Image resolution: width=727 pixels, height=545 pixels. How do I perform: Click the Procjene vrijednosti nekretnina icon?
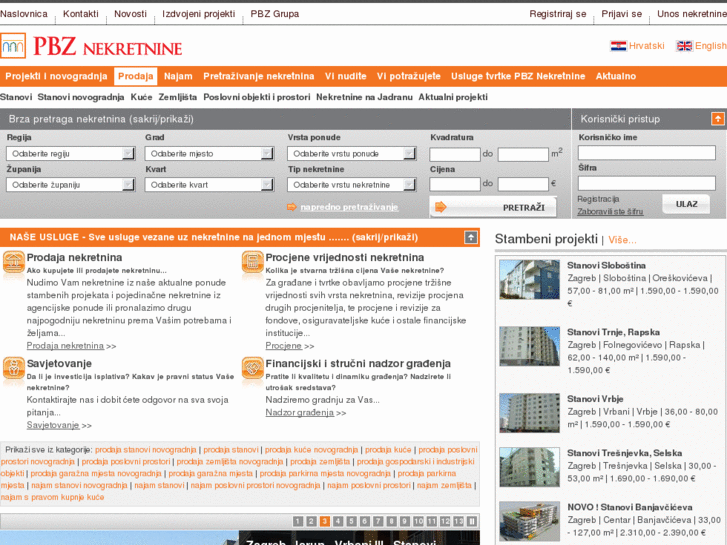[252, 263]
